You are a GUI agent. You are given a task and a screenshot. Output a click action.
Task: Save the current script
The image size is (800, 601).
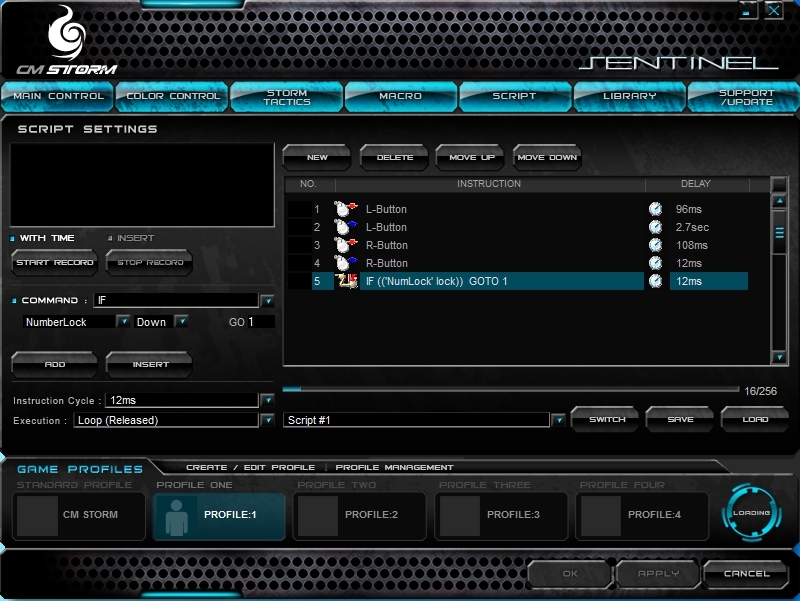click(x=680, y=419)
